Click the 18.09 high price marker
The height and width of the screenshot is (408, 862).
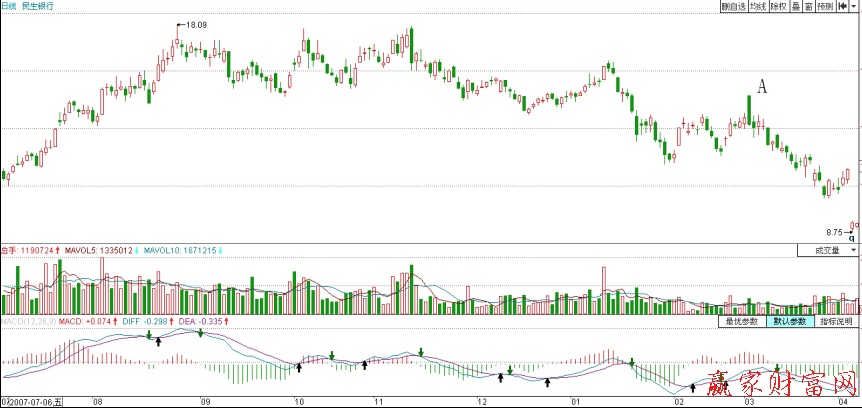[194, 24]
